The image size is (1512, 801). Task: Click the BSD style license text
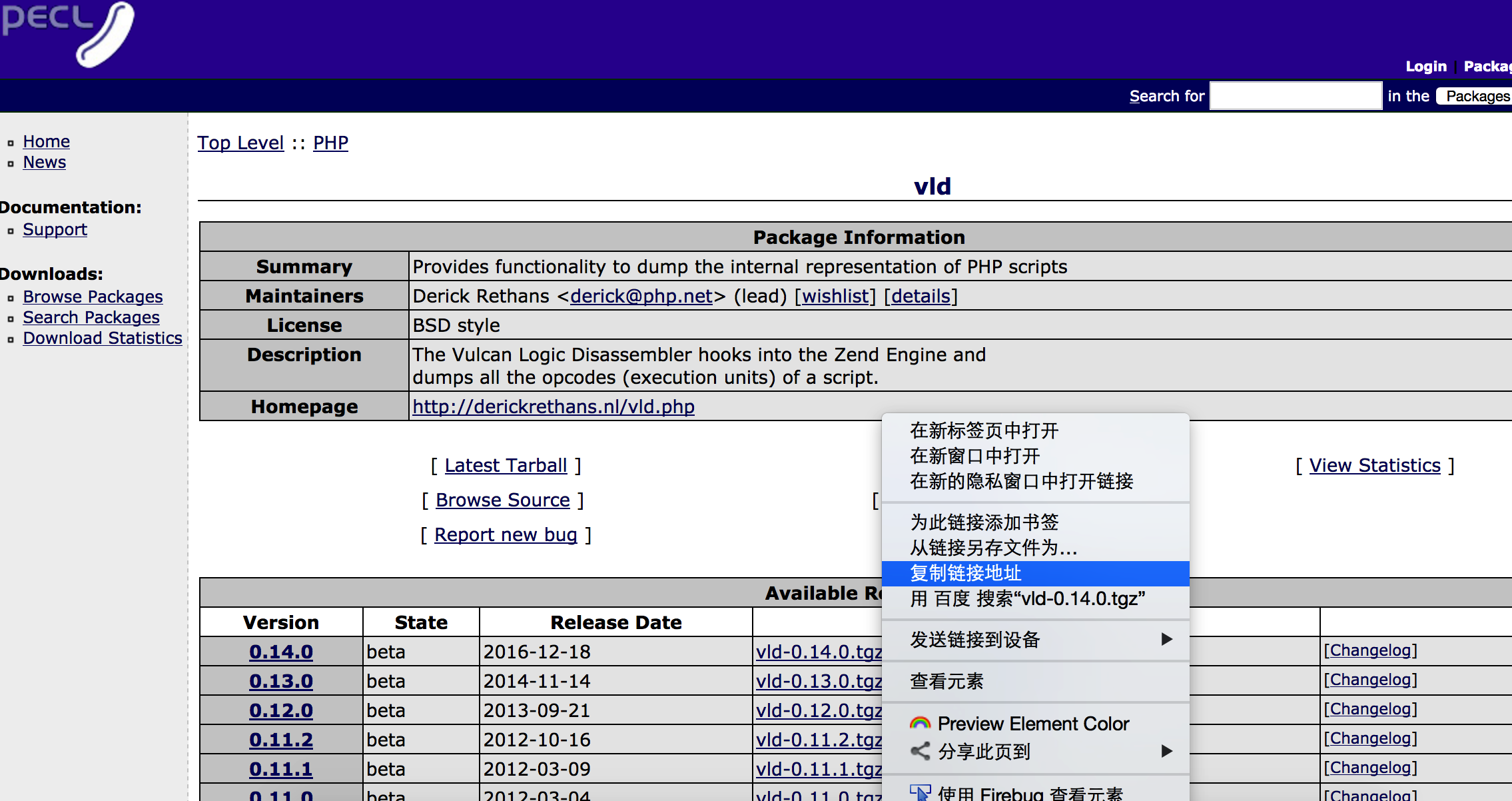[x=456, y=325]
